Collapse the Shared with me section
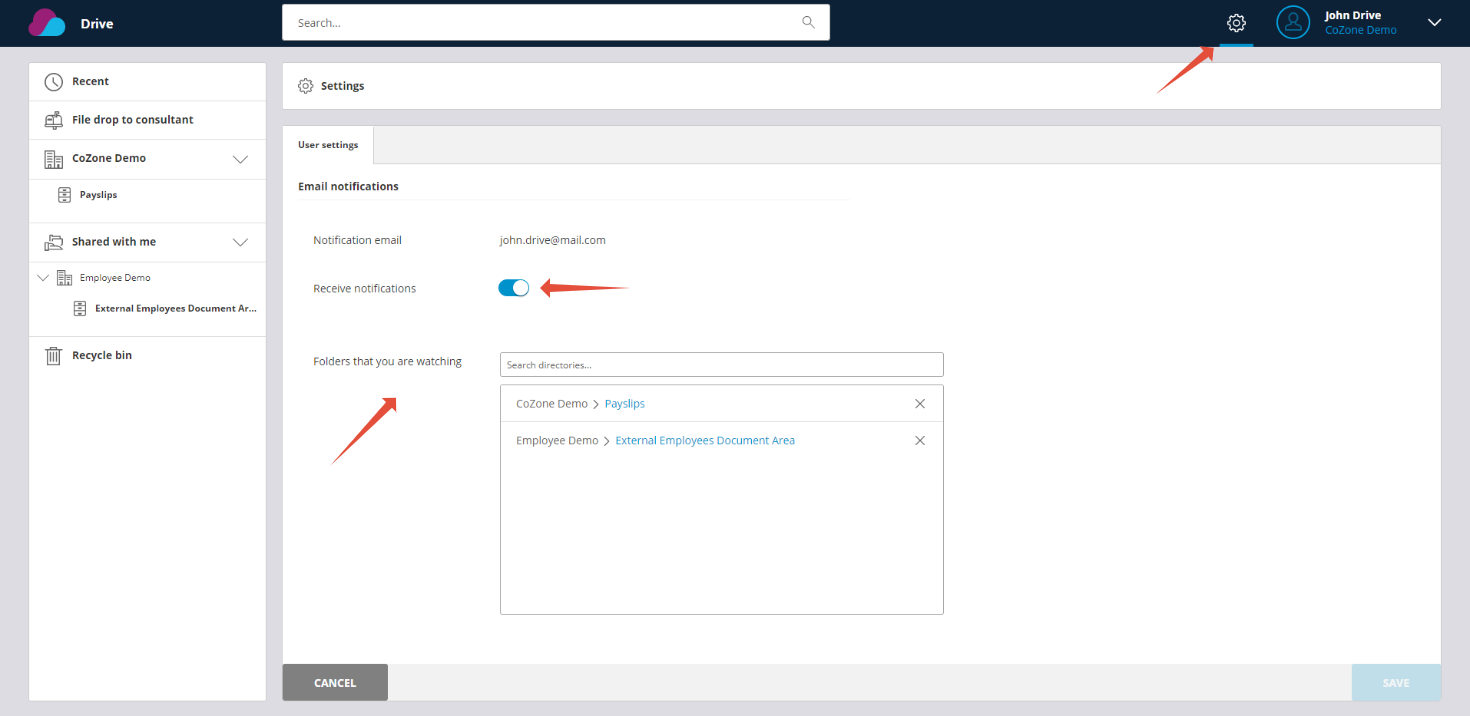Viewport: 1470px width, 716px height. point(240,241)
